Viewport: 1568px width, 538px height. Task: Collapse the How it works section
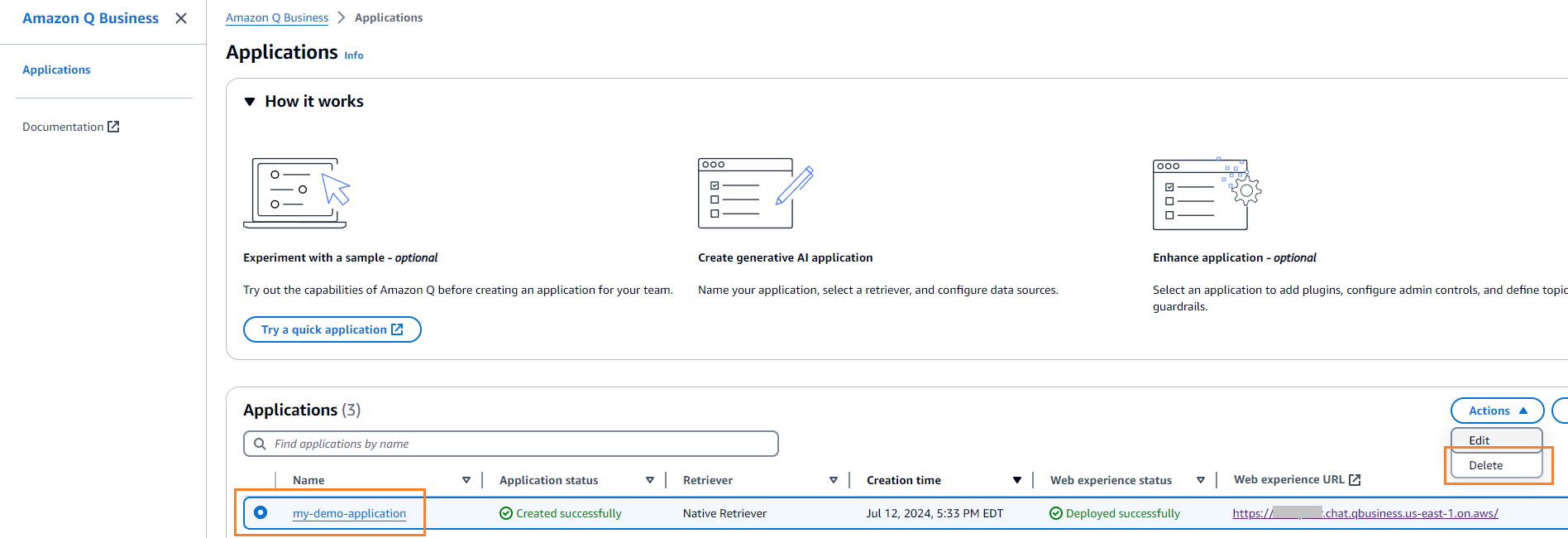click(250, 102)
